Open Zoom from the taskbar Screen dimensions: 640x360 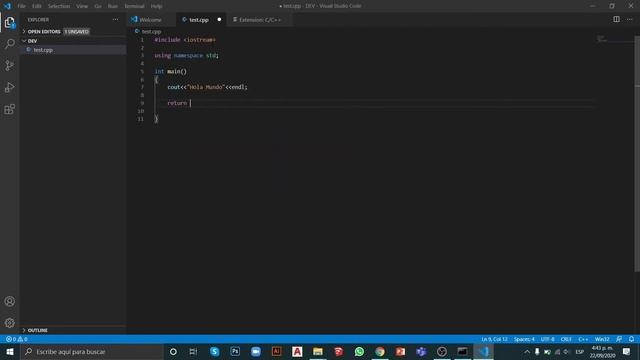tap(256, 351)
